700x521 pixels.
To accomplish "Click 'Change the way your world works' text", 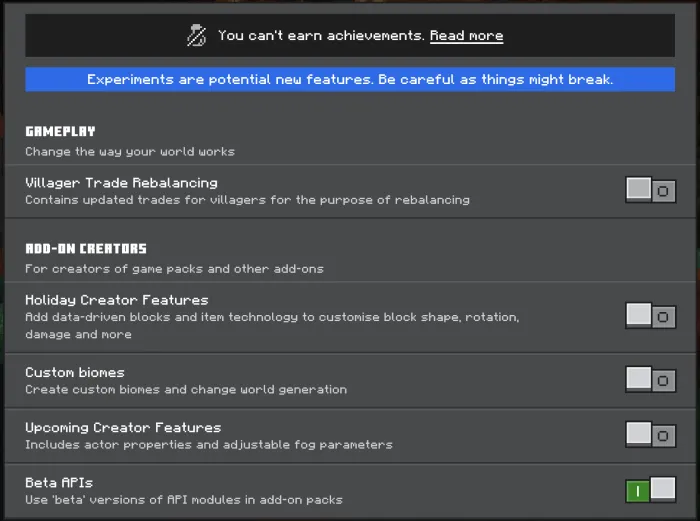I will pyautogui.click(x=130, y=152).
